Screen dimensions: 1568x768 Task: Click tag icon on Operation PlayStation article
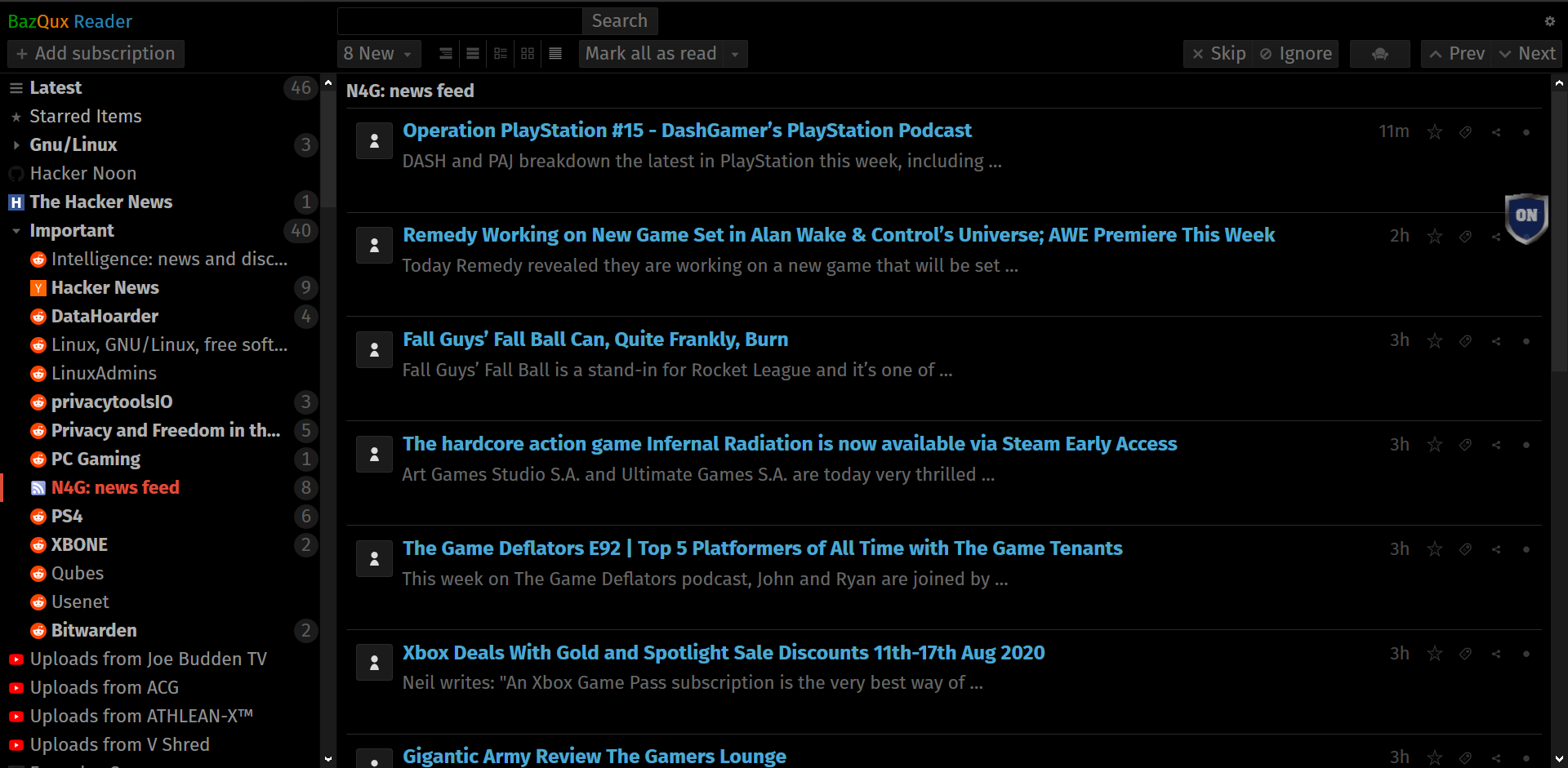(1465, 132)
